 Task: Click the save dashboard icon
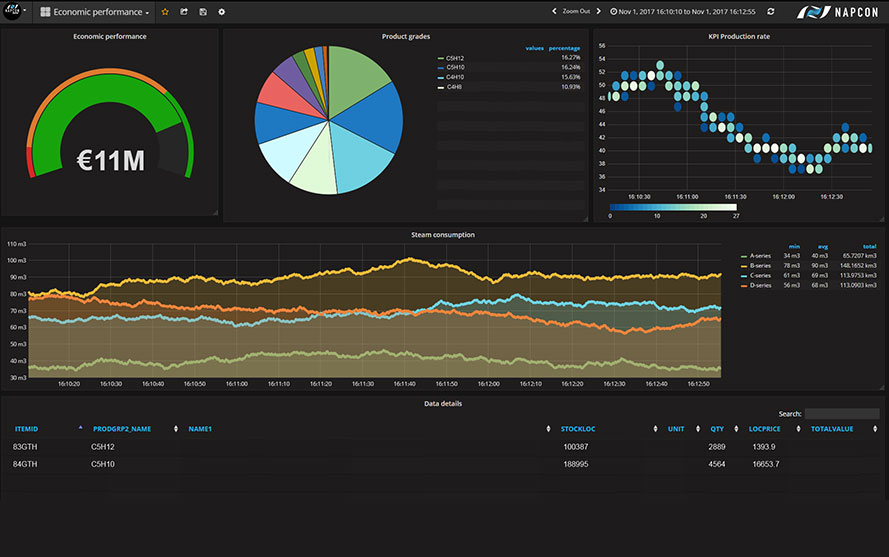pyautogui.click(x=203, y=12)
